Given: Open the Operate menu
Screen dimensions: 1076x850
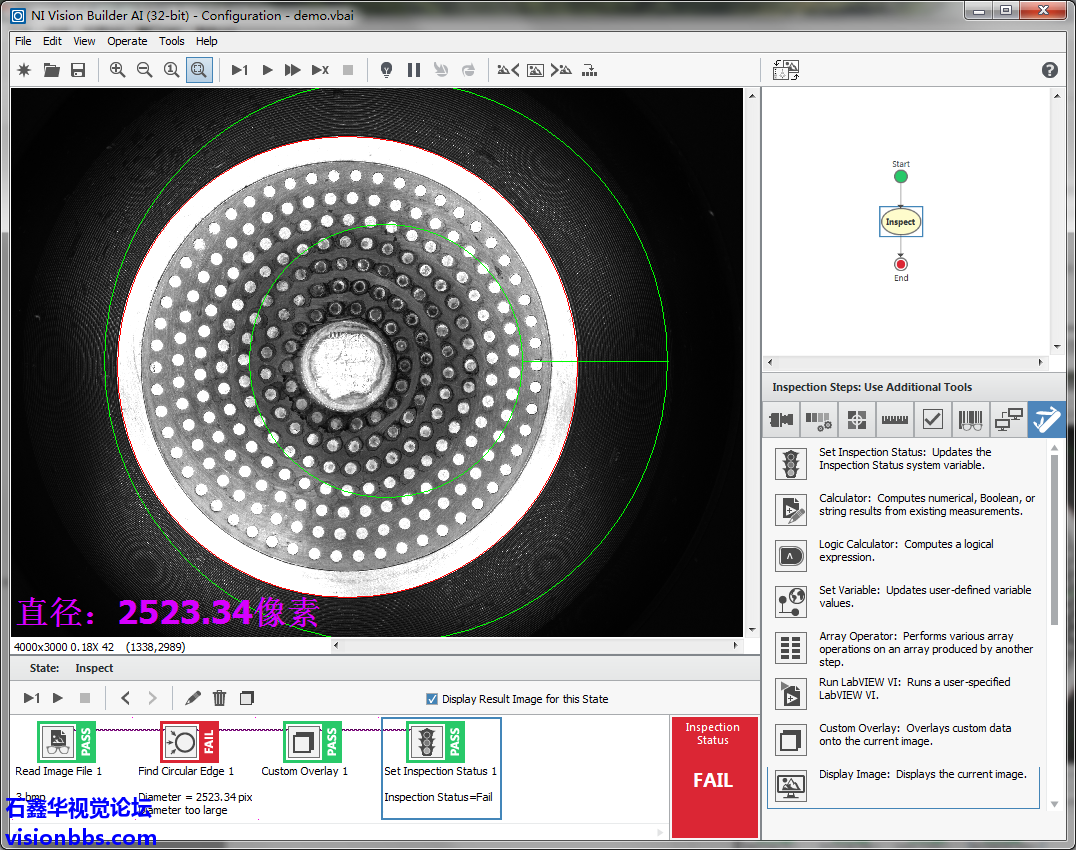Looking at the screenshot, I should (x=127, y=41).
